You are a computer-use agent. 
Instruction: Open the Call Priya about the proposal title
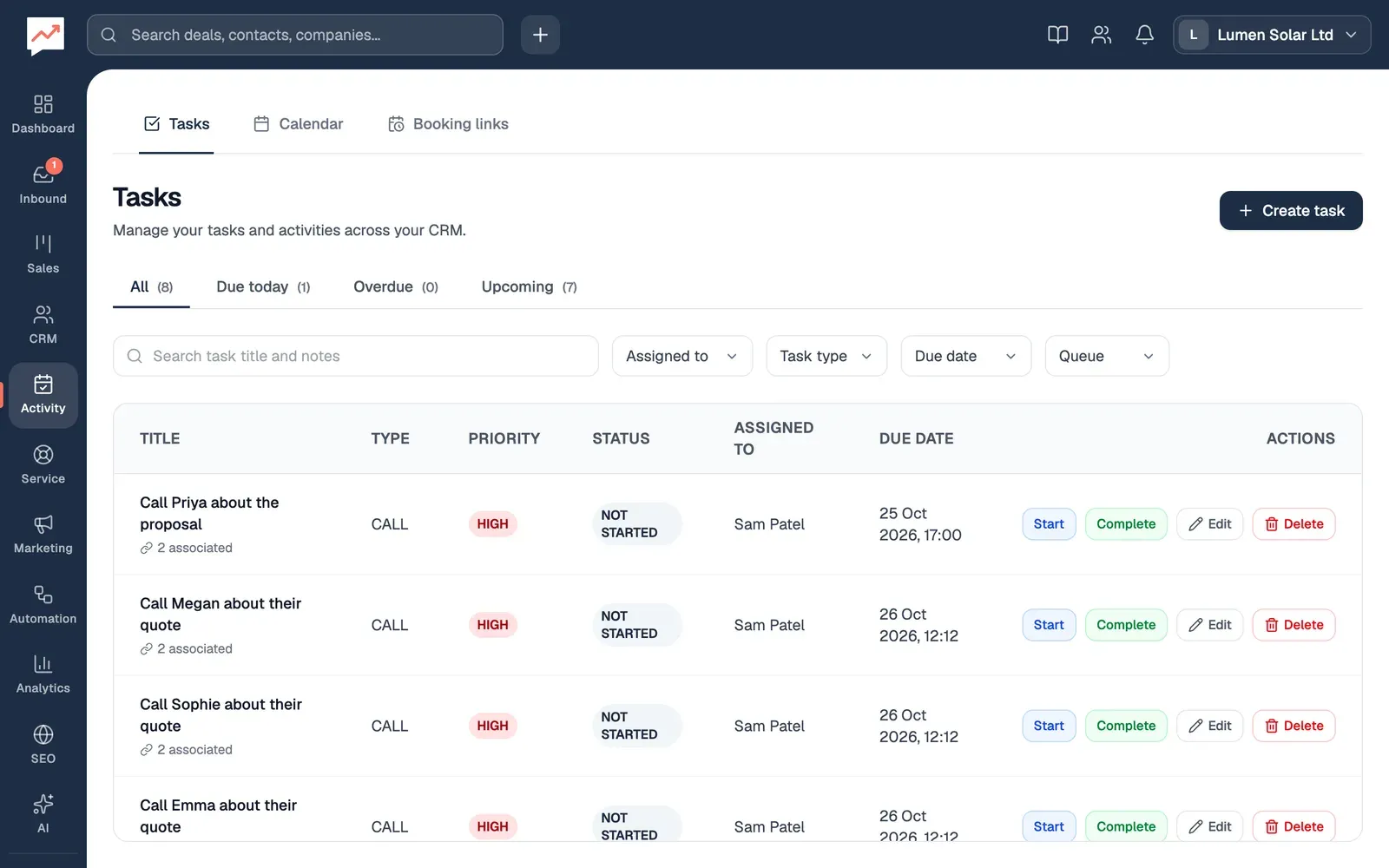point(209,513)
